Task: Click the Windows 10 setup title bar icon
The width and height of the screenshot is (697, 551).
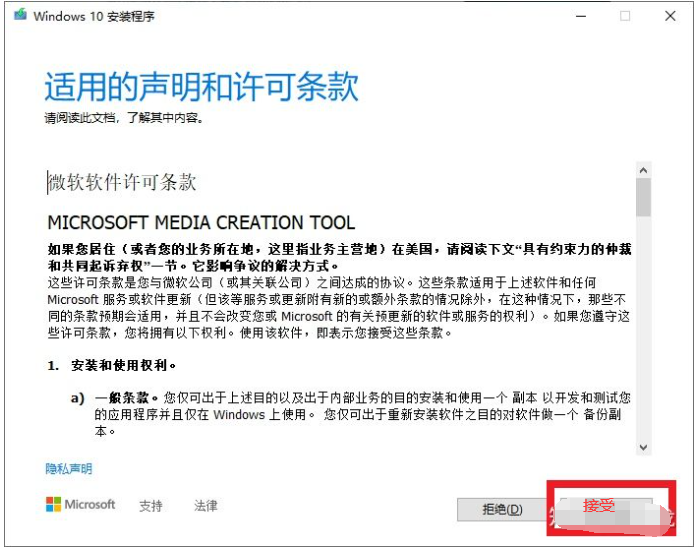Action: (x=20, y=16)
